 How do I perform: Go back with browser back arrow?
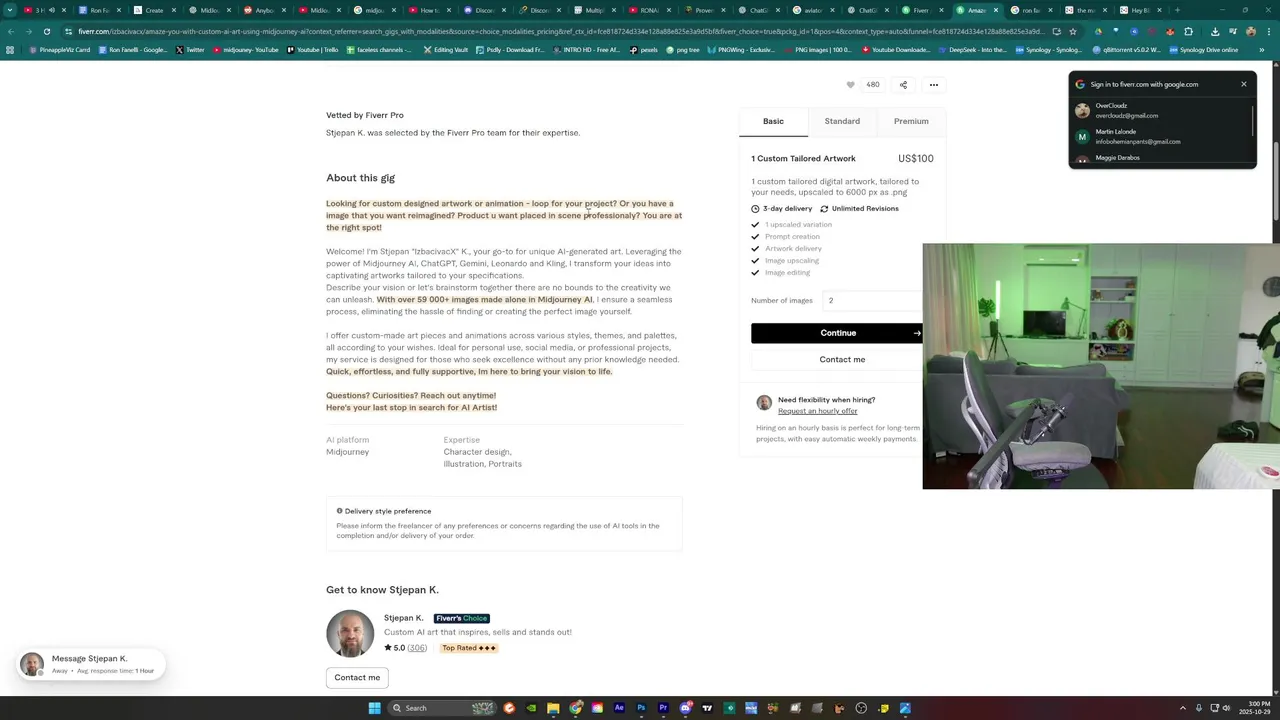(10, 31)
